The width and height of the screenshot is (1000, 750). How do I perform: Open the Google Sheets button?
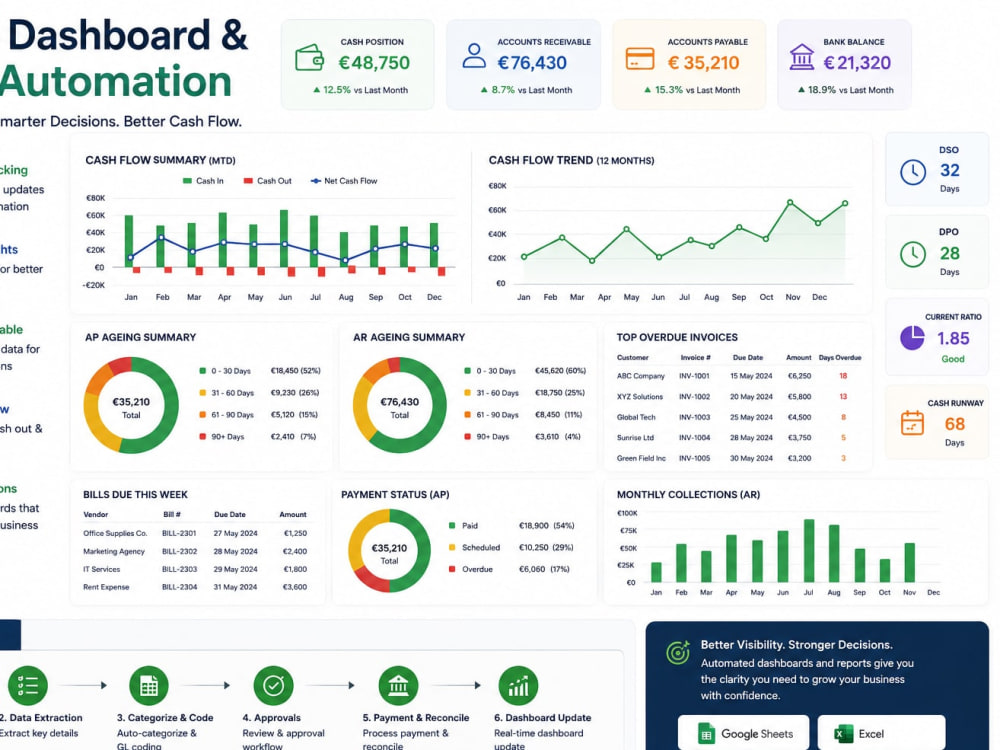[x=744, y=733]
